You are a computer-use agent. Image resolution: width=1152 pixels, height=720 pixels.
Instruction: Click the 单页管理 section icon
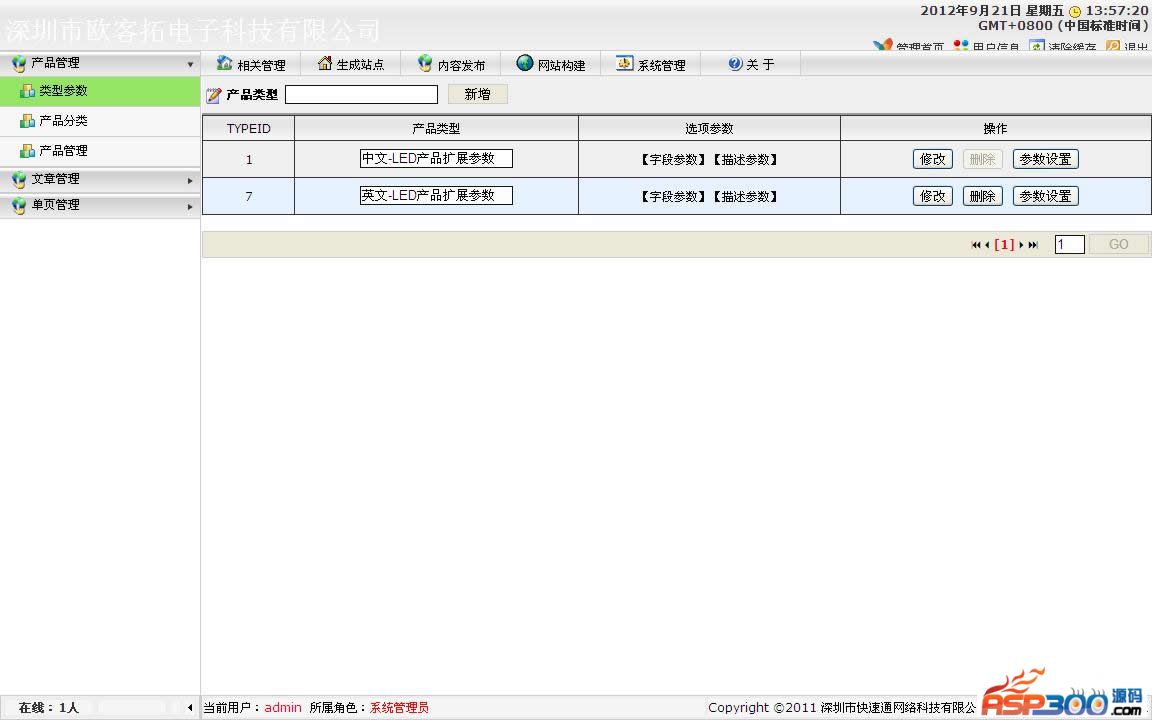click(x=19, y=206)
